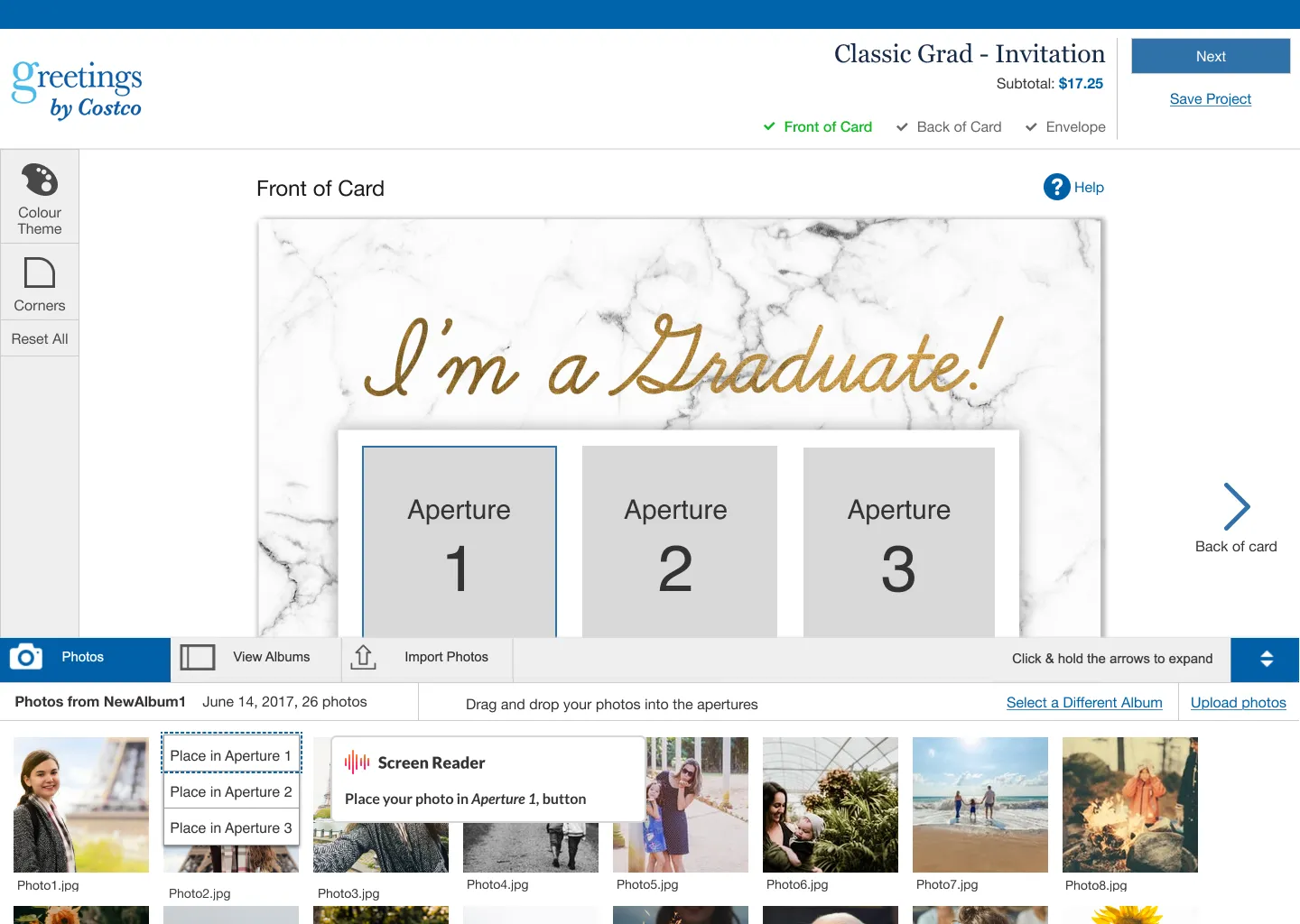Select the Aperture 1 photo slot
Screen dimensions: 1300x924
click(x=460, y=541)
